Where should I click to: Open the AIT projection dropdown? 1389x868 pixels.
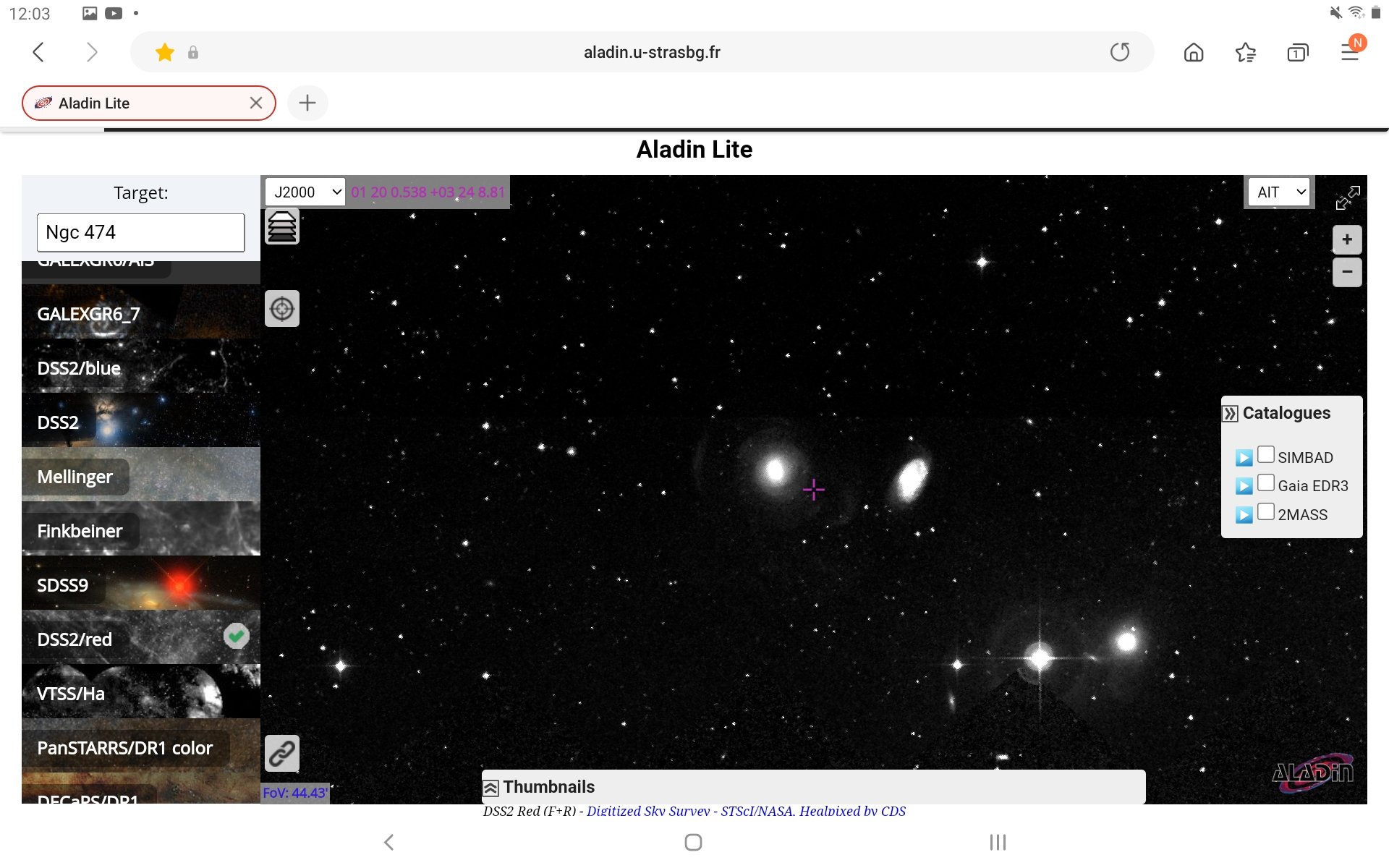click(x=1279, y=192)
